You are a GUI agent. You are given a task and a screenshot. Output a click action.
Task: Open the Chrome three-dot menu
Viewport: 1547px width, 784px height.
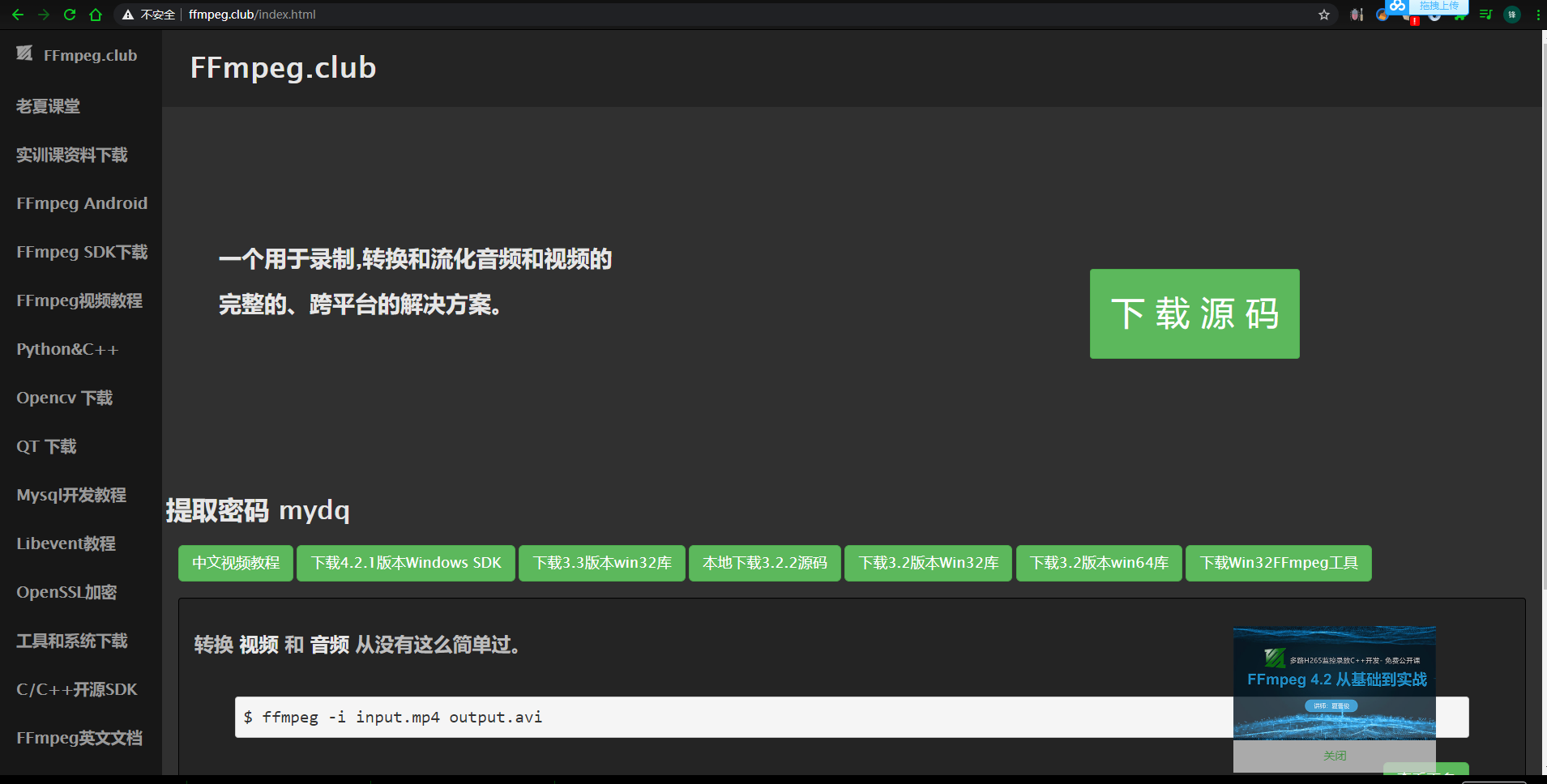coord(1538,15)
